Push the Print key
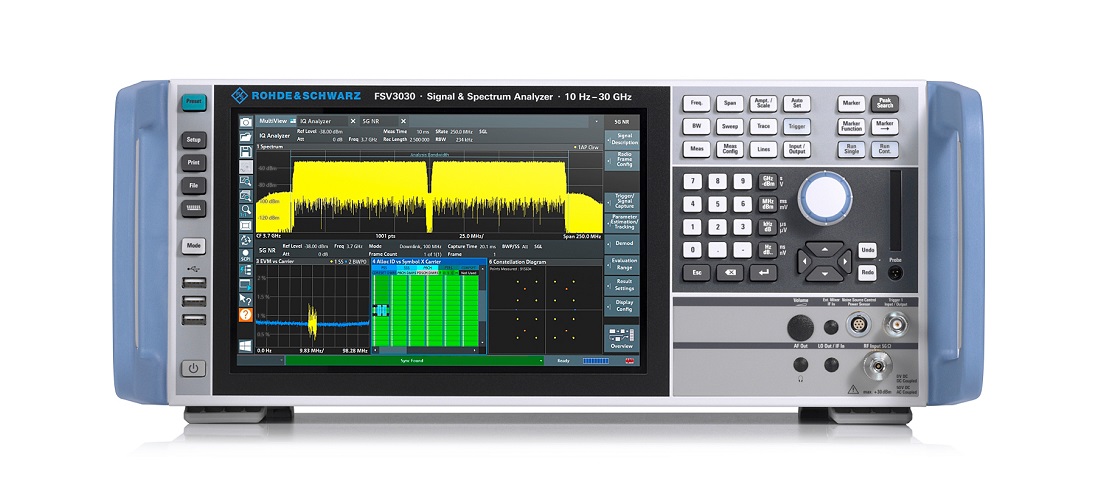The height and width of the screenshot is (492, 1100). pos(194,163)
